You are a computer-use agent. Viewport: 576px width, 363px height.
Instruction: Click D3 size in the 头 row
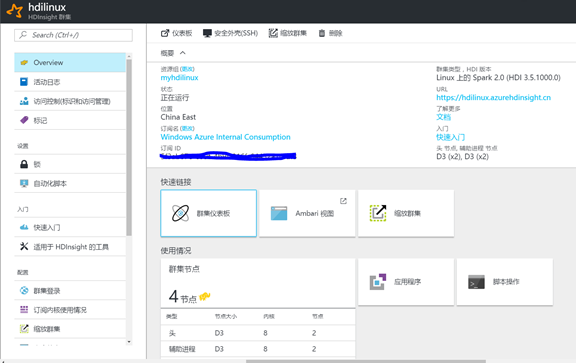(219, 333)
